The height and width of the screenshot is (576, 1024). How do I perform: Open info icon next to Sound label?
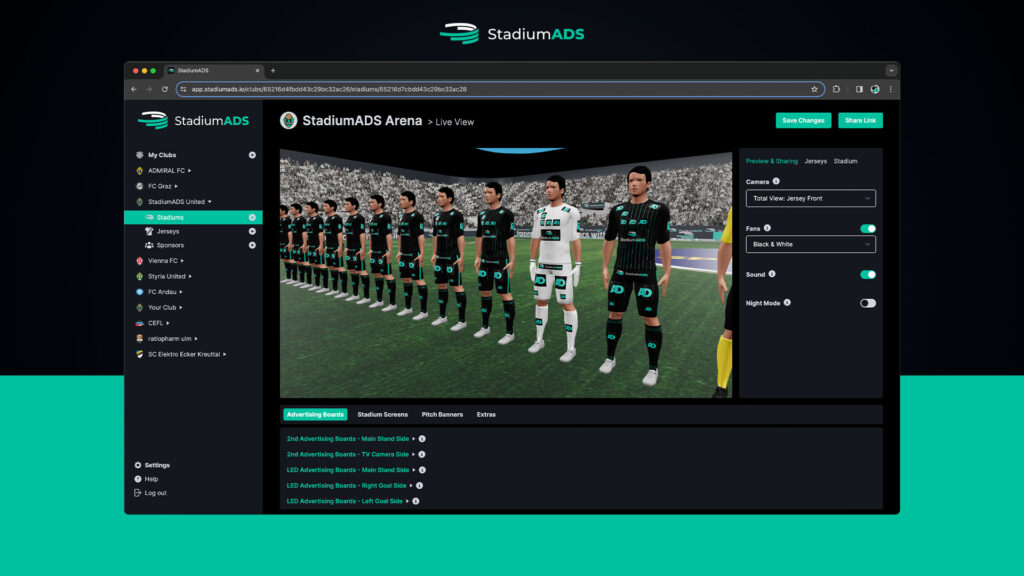[772, 274]
